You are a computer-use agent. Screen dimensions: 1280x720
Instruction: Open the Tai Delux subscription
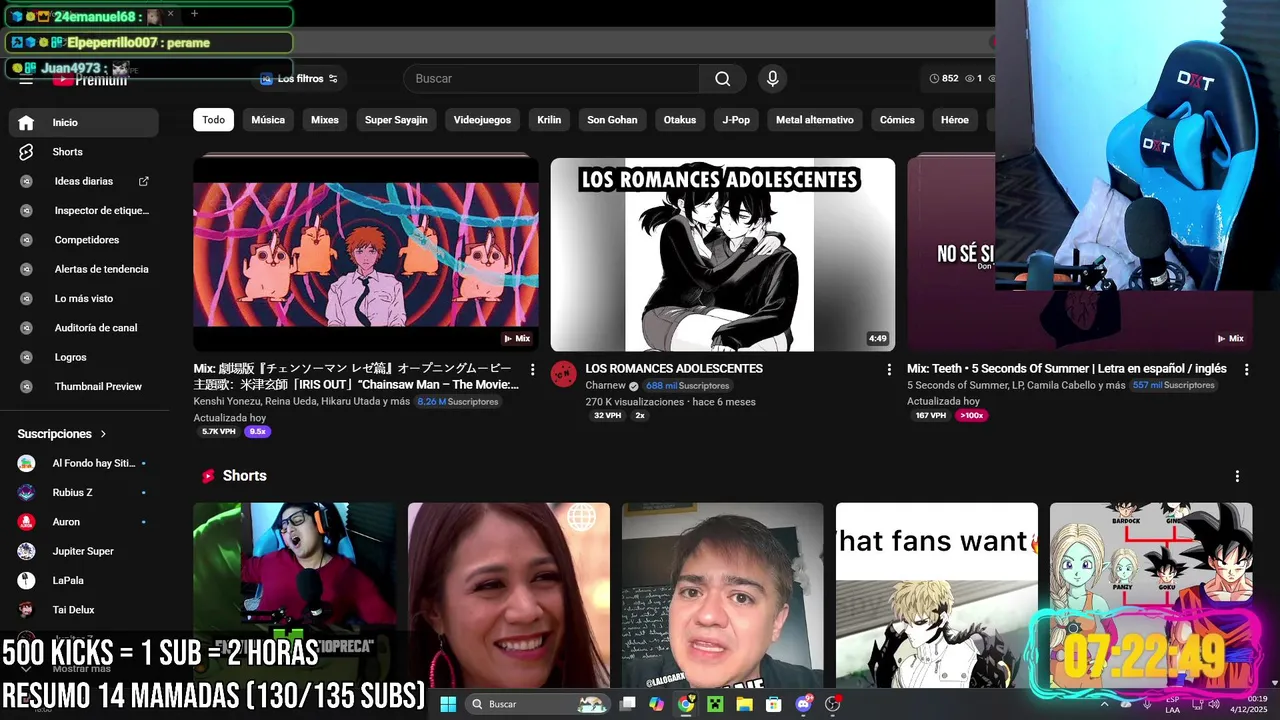pos(84,610)
